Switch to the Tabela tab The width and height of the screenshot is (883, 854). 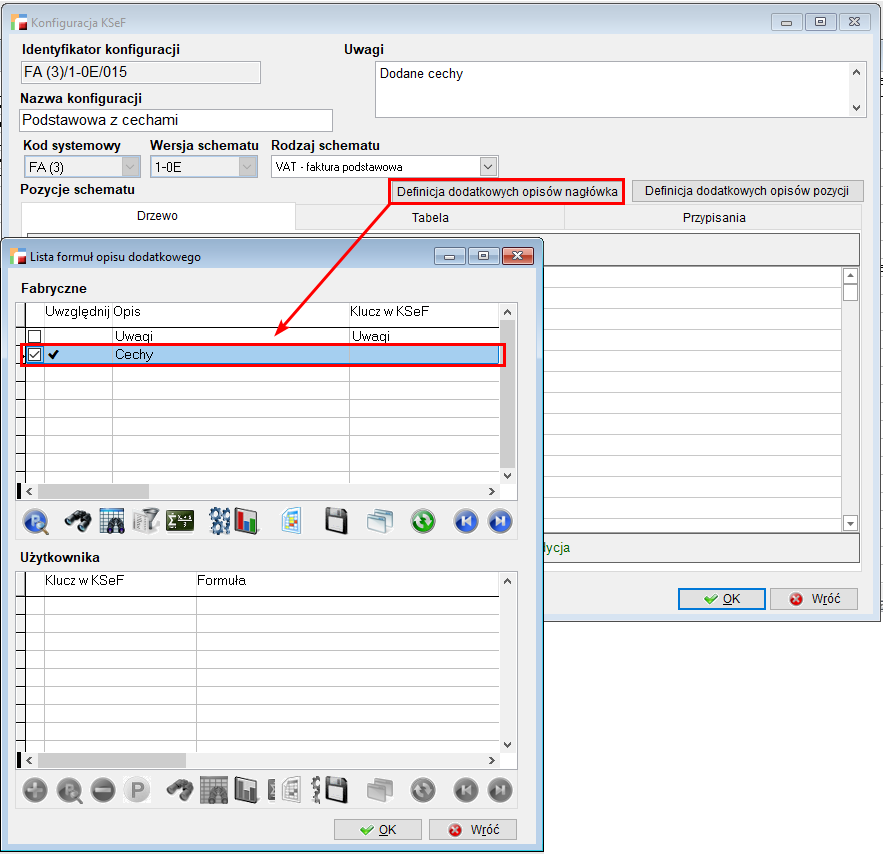tap(430, 217)
